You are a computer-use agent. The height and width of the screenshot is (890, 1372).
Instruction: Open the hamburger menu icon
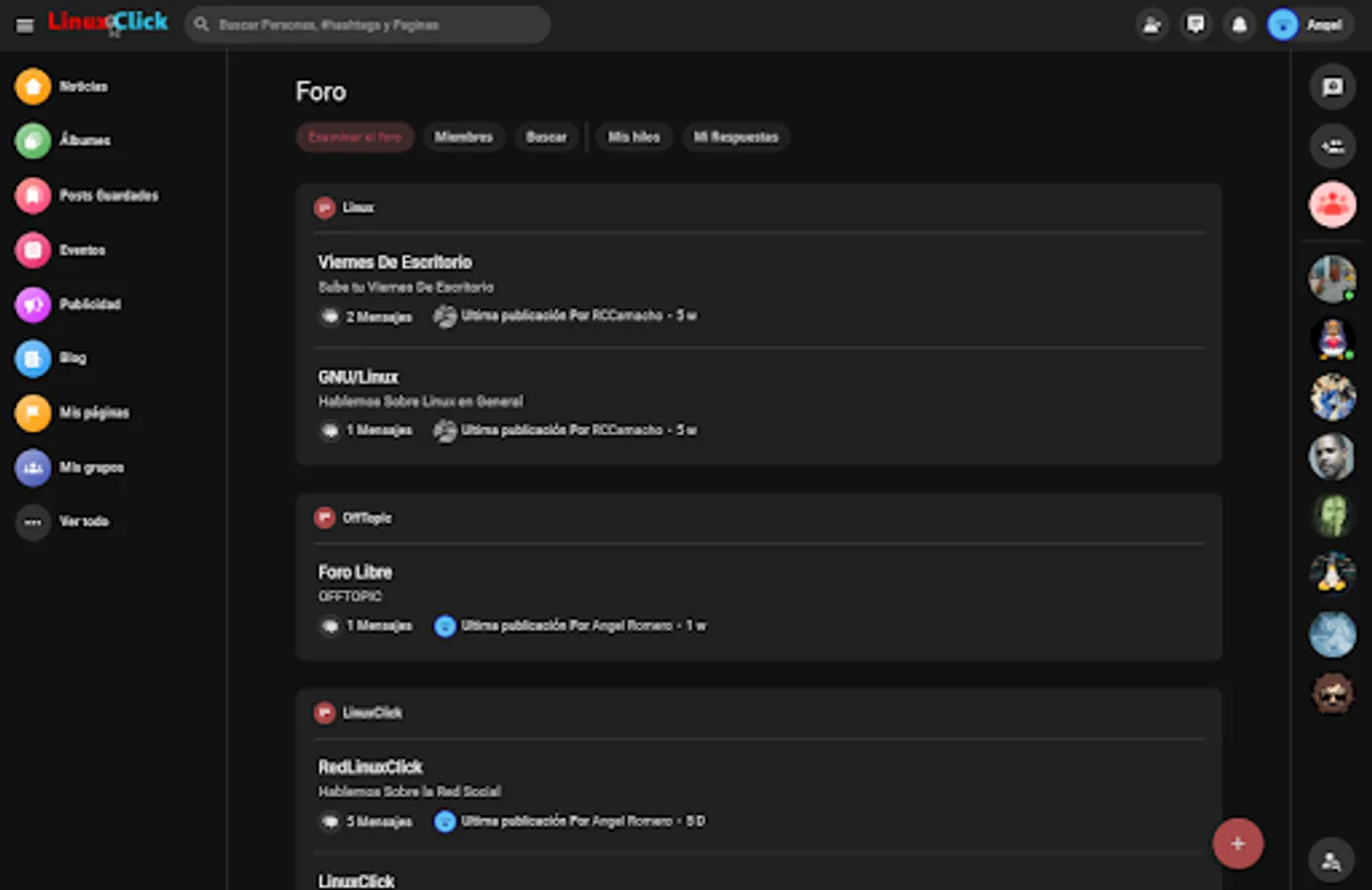point(25,26)
